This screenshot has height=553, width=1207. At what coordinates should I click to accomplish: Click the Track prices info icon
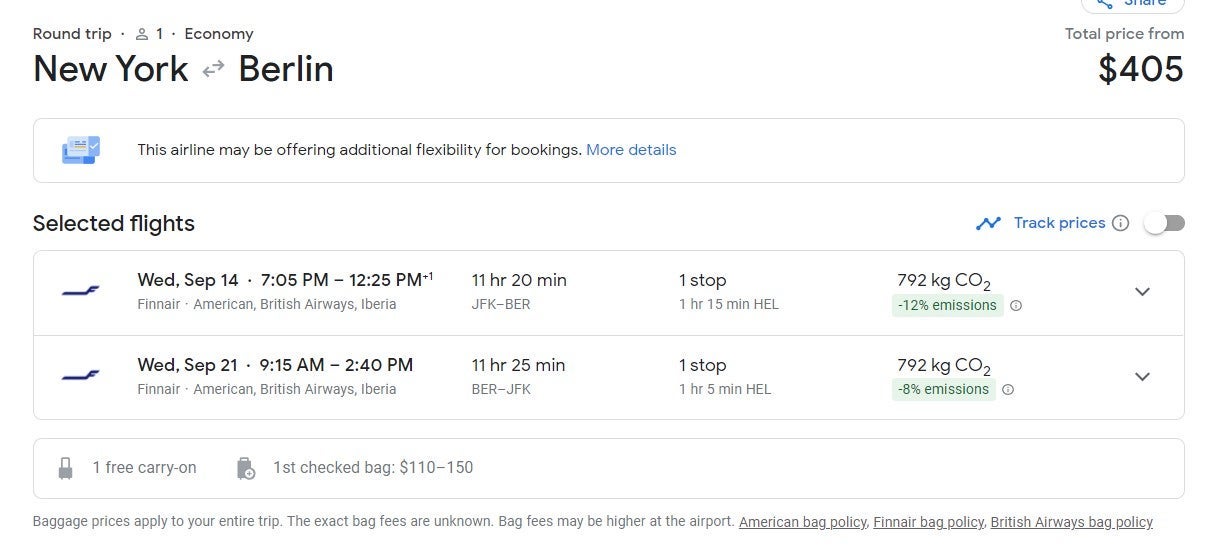(x=1120, y=223)
